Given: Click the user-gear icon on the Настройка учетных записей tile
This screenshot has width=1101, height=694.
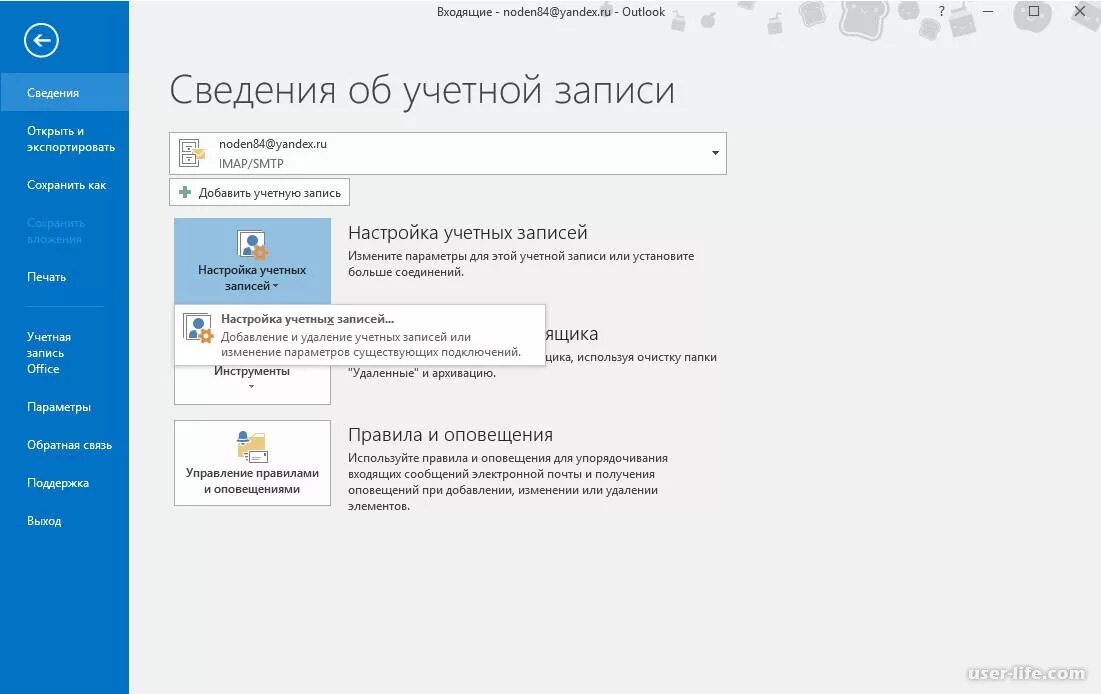Looking at the screenshot, I should tap(252, 245).
